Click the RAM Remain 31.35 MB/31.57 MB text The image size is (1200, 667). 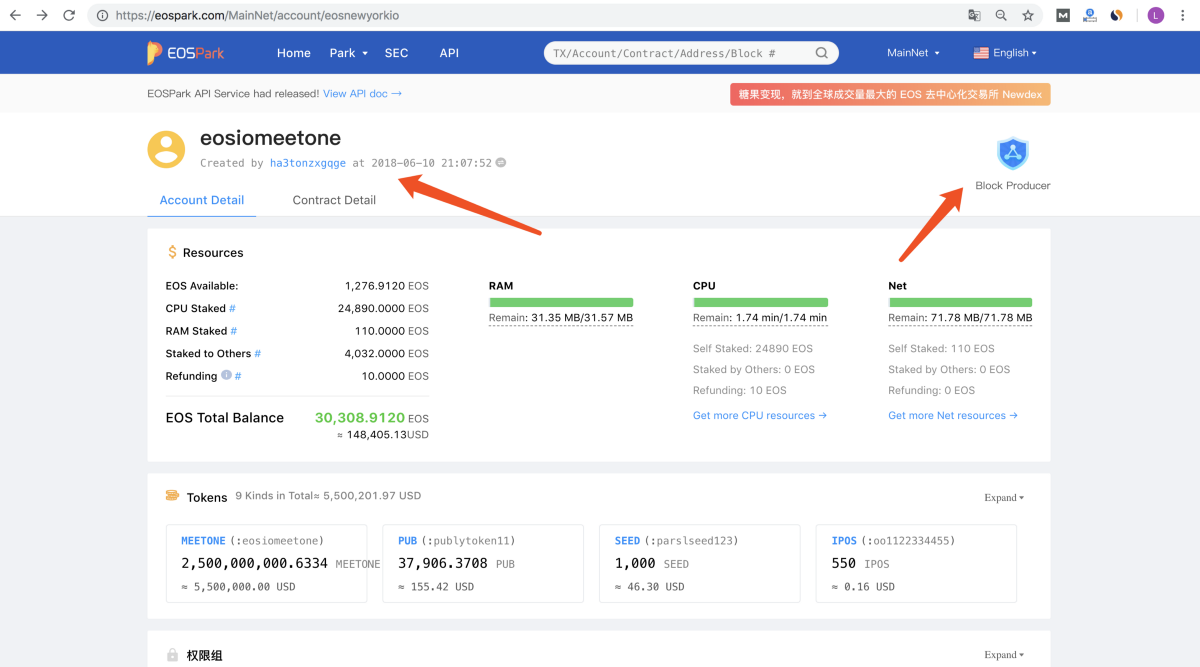click(561, 318)
